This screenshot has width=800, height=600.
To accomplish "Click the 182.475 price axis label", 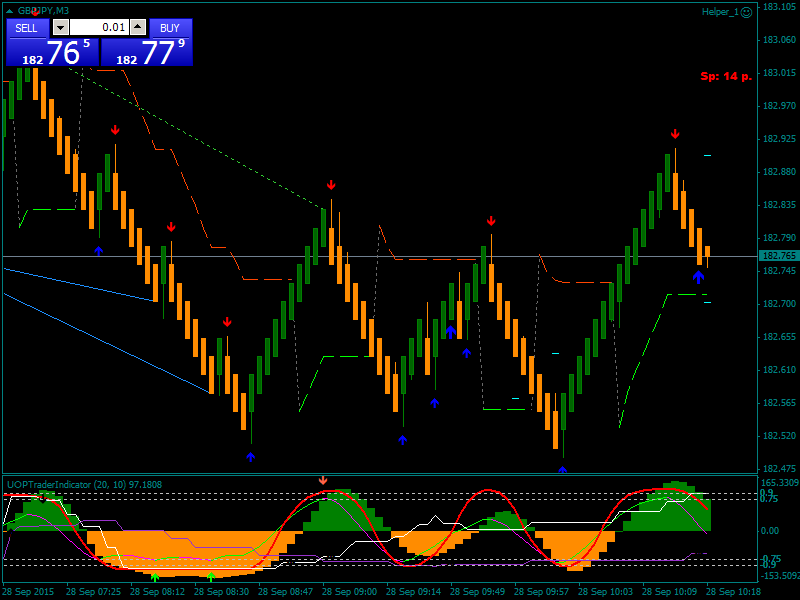I will coord(779,469).
